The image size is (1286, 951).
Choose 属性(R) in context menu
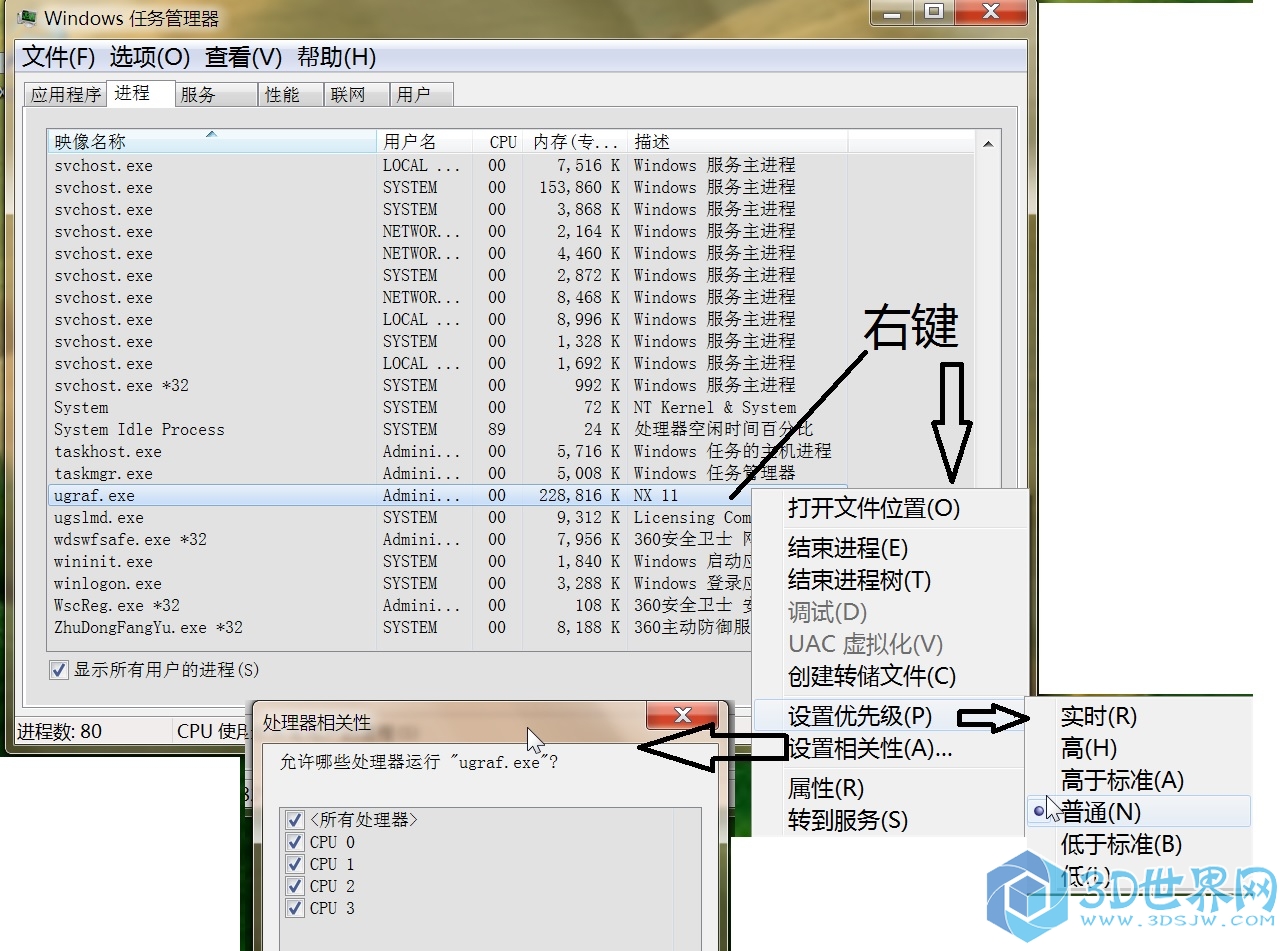click(890, 788)
